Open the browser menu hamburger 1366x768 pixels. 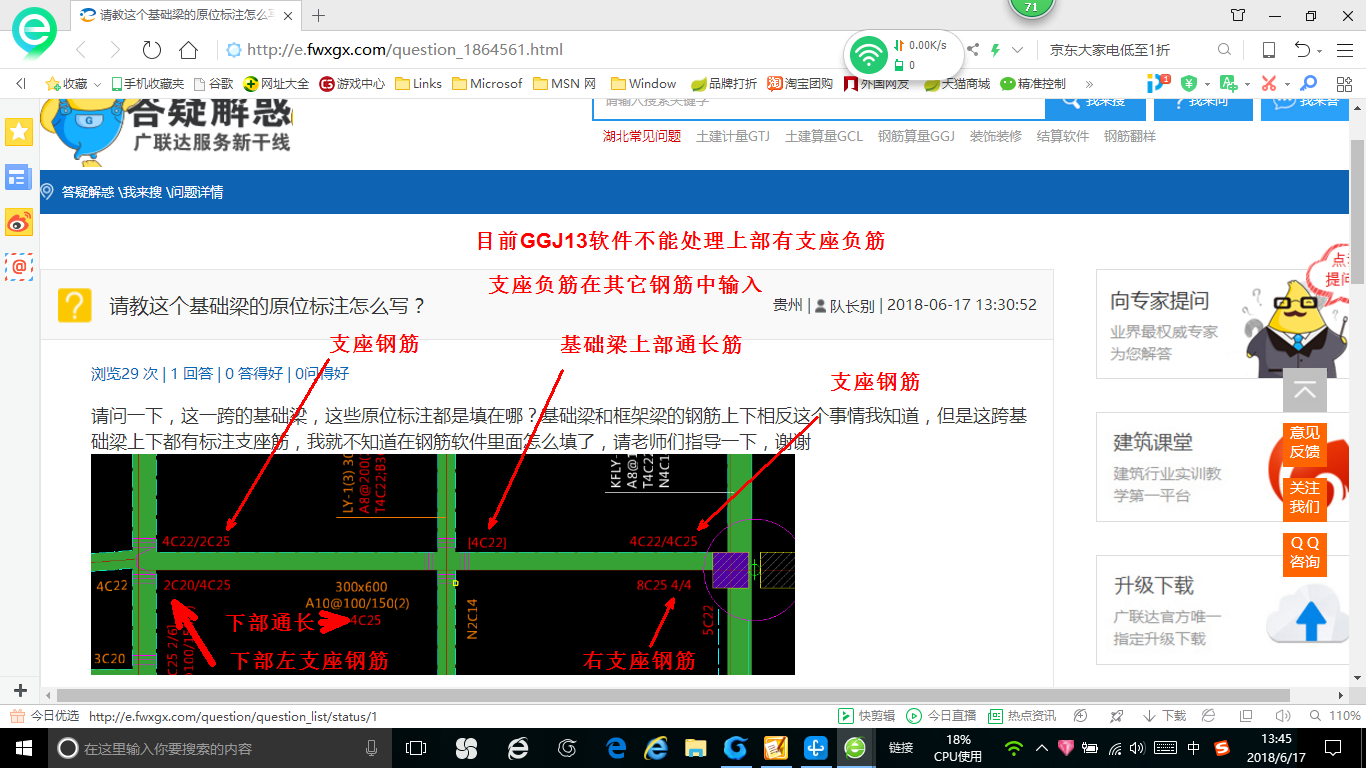[1345, 50]
